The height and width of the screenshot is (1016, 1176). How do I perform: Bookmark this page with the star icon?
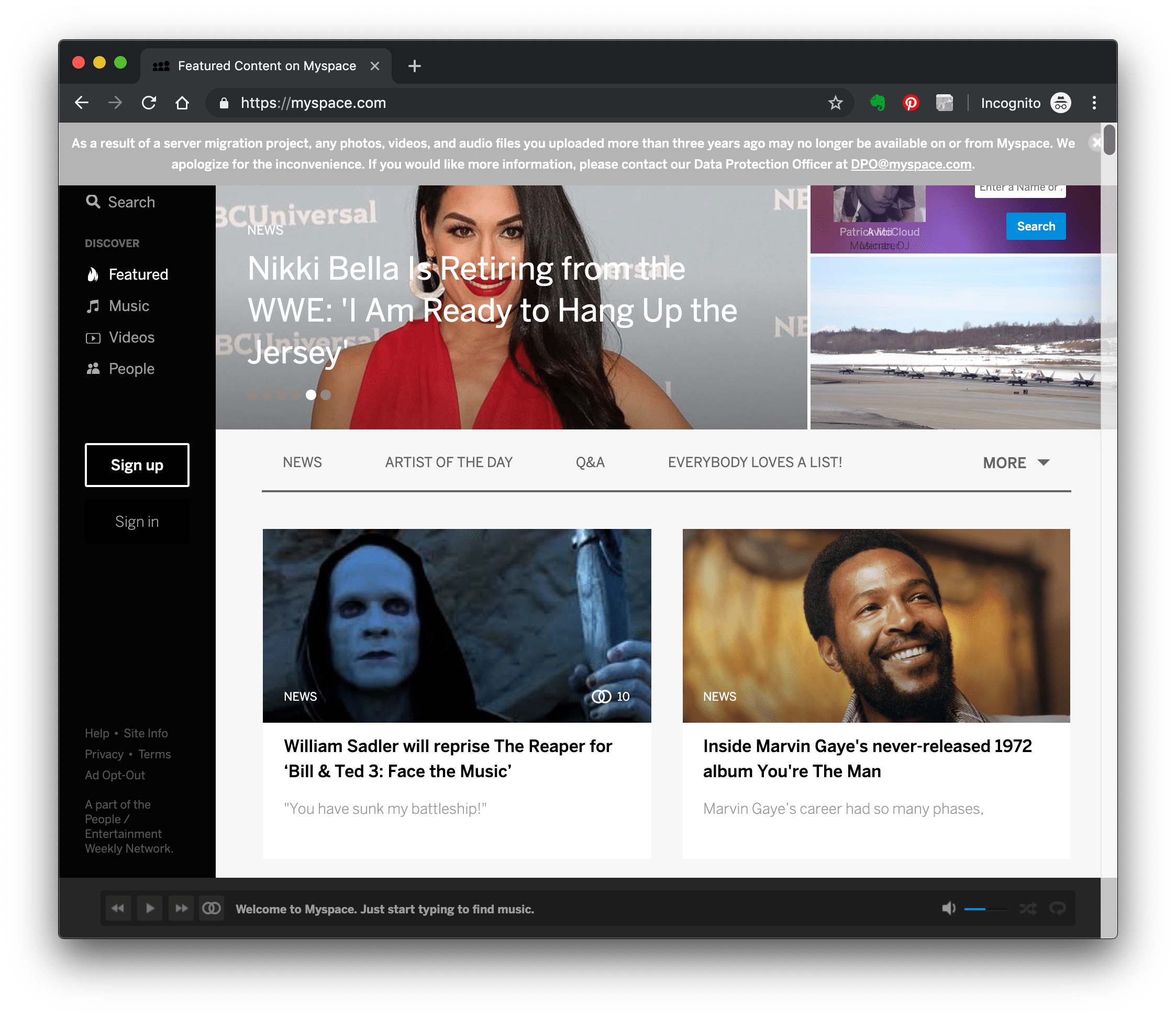click(x=835, y=103)
